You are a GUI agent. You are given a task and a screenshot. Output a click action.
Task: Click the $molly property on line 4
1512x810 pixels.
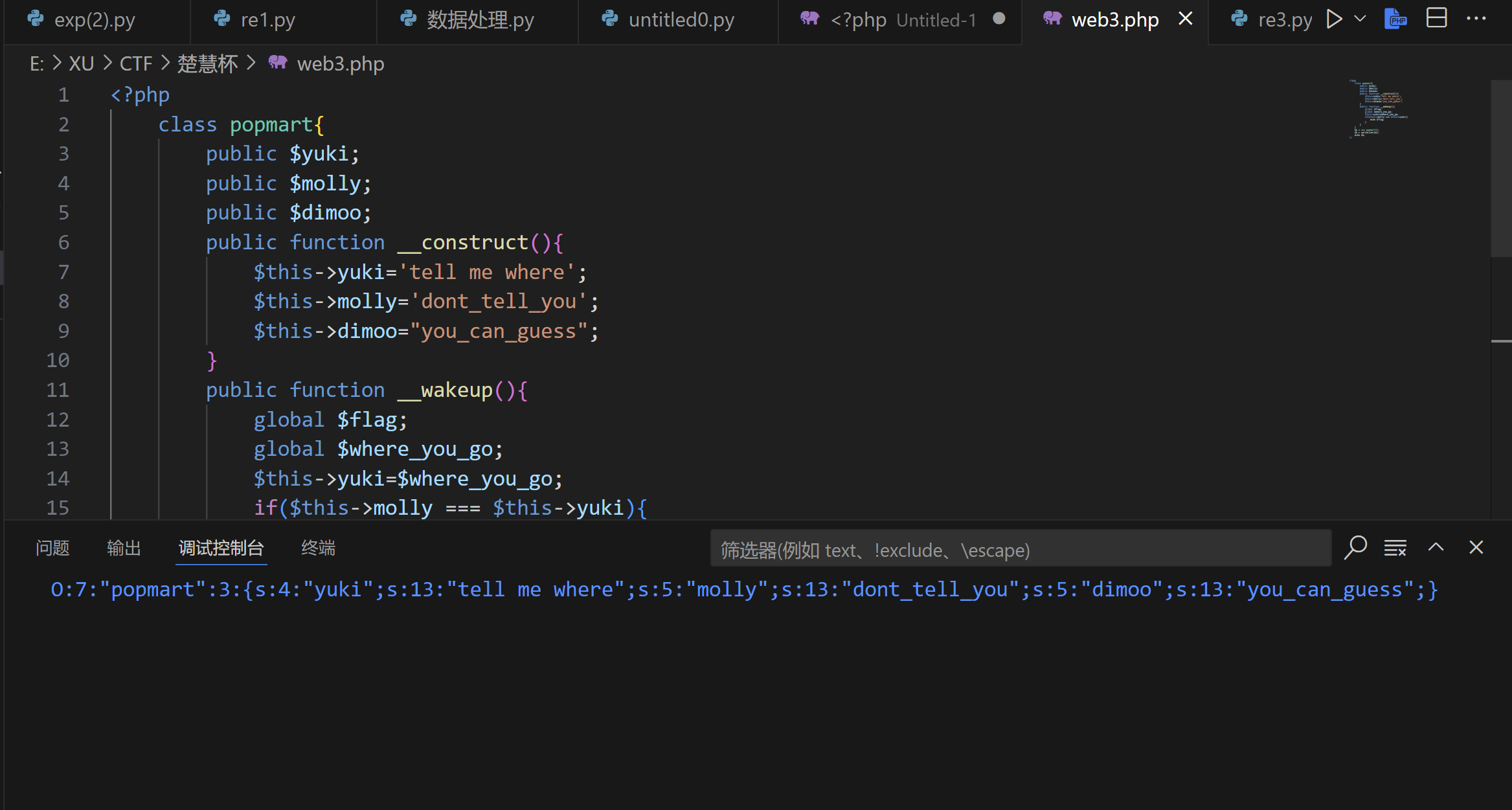(x=325, y=183)
